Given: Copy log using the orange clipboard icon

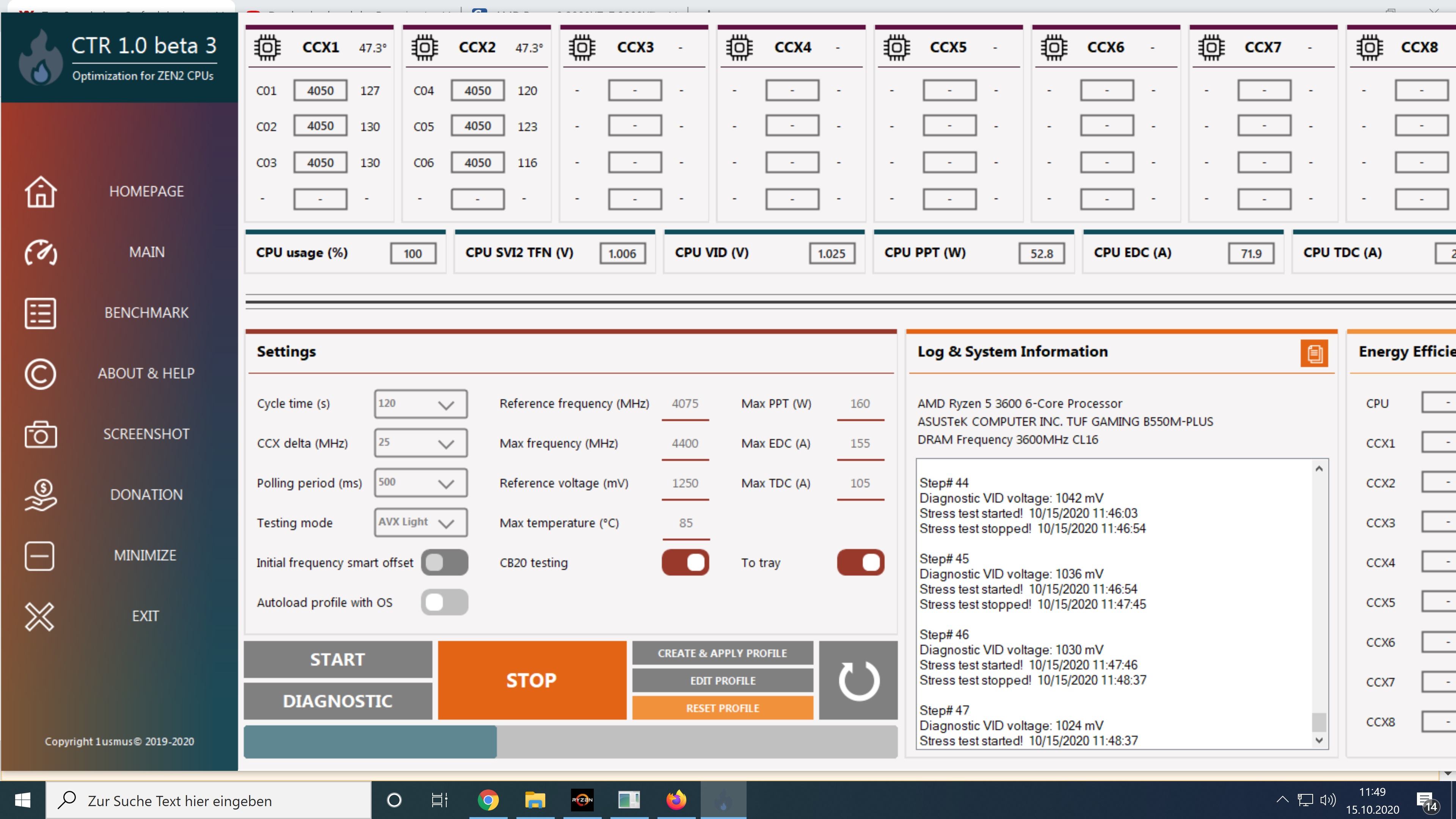Looking at the screenshot, I should 1314,353.
